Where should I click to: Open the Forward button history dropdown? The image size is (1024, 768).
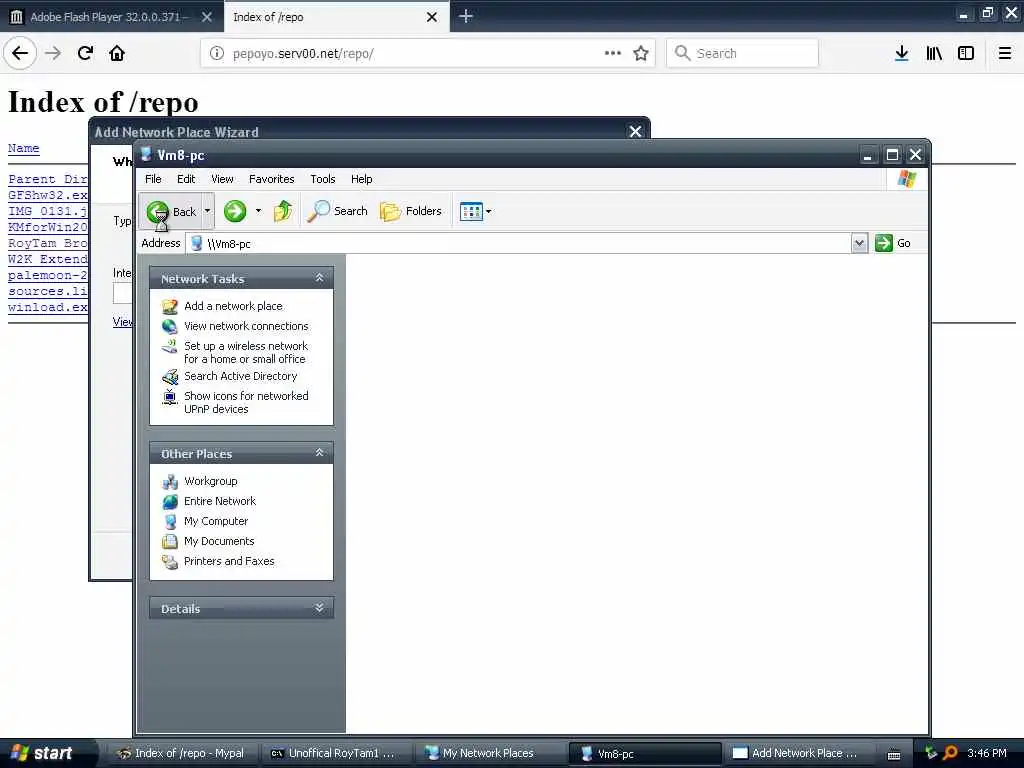pyautogui.click(x=258, y=211)
